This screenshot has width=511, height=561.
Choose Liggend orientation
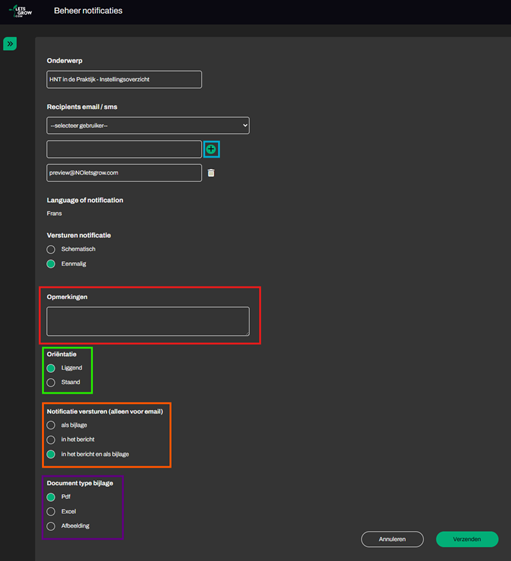(x=51, y=368)
